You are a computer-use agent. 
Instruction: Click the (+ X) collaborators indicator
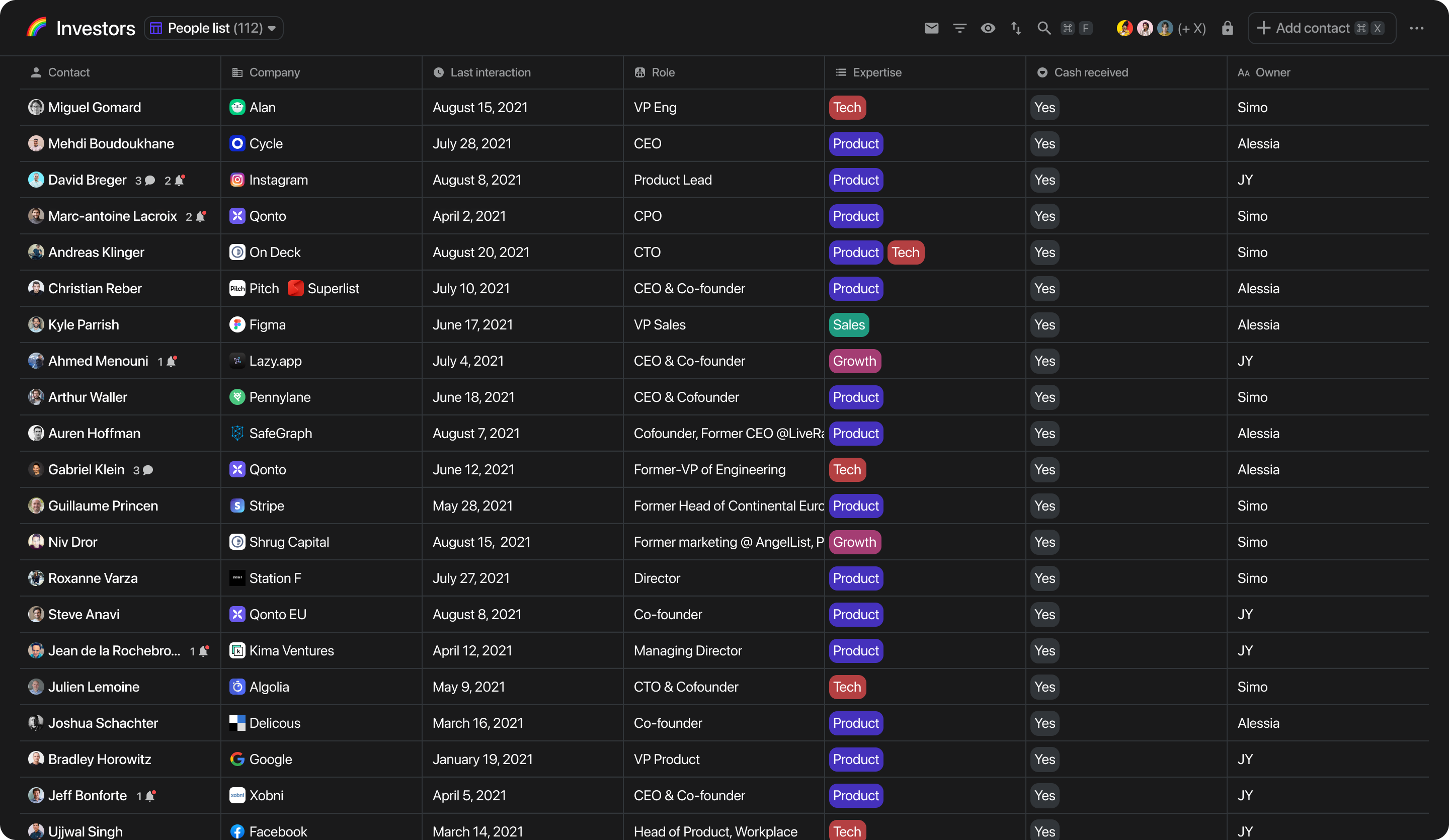1192,28
